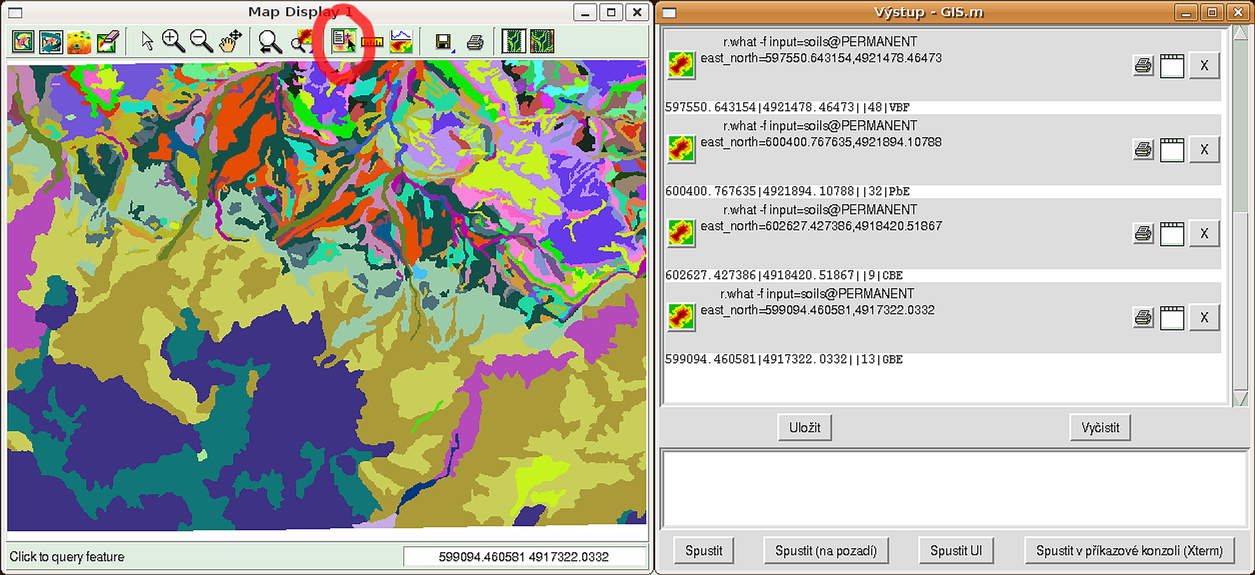This screenshot has width=1255, height=575.
Task: Click the printer icon for the 602627.427386 command
Action: click(x=1143, y=234)
